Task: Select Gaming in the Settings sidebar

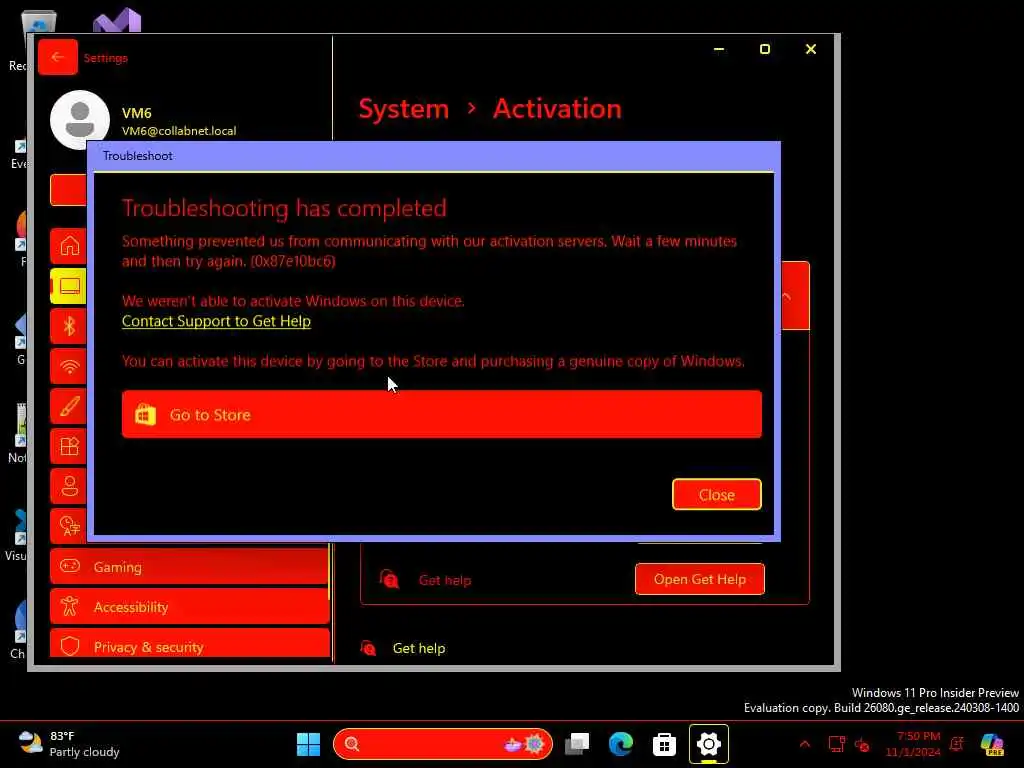Action: [190, 566]
